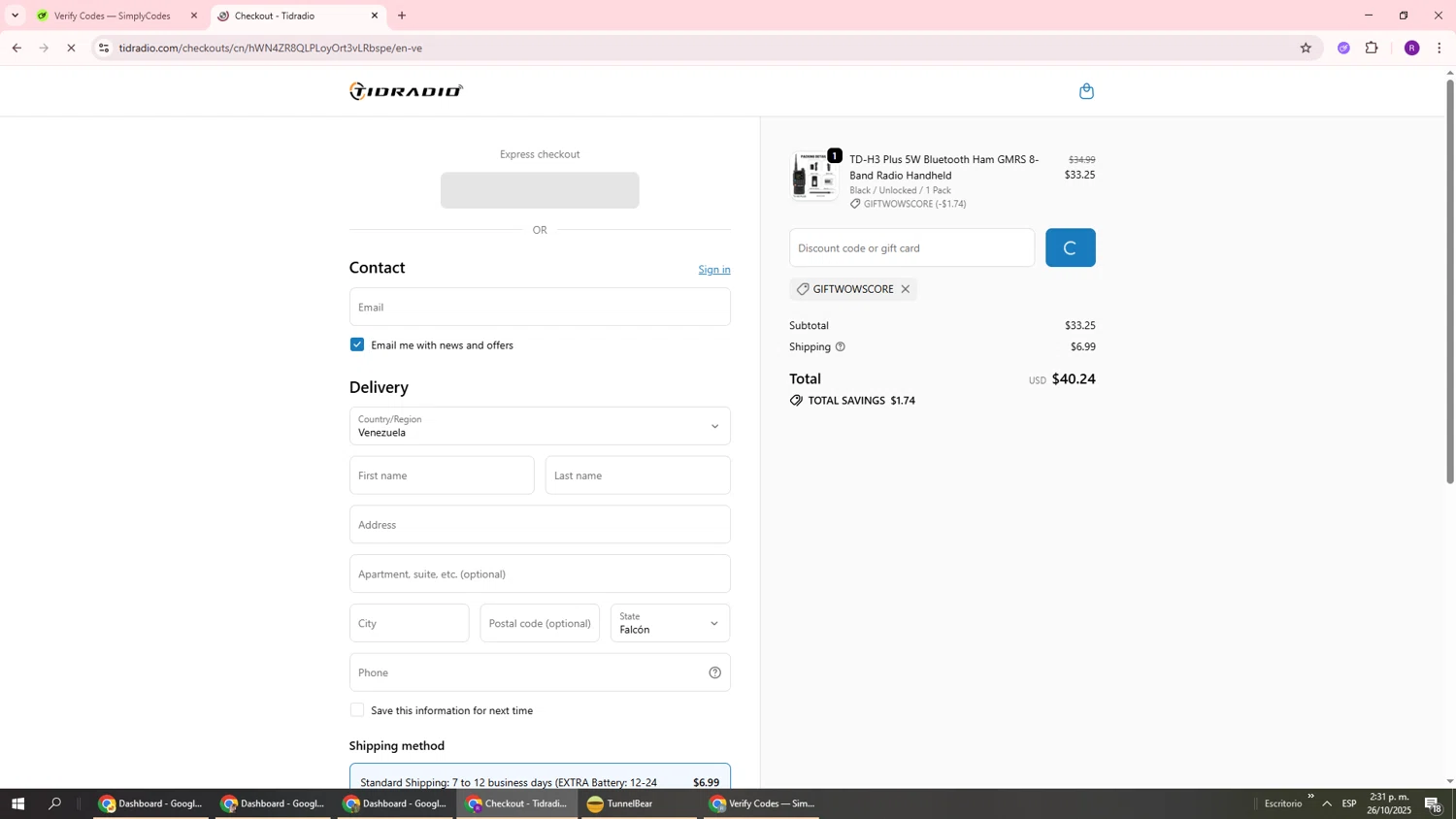Screen dimensions: 1456x819
Task: Open first Dashboard - Google taskbar window
Action: (x=150, y=803)
